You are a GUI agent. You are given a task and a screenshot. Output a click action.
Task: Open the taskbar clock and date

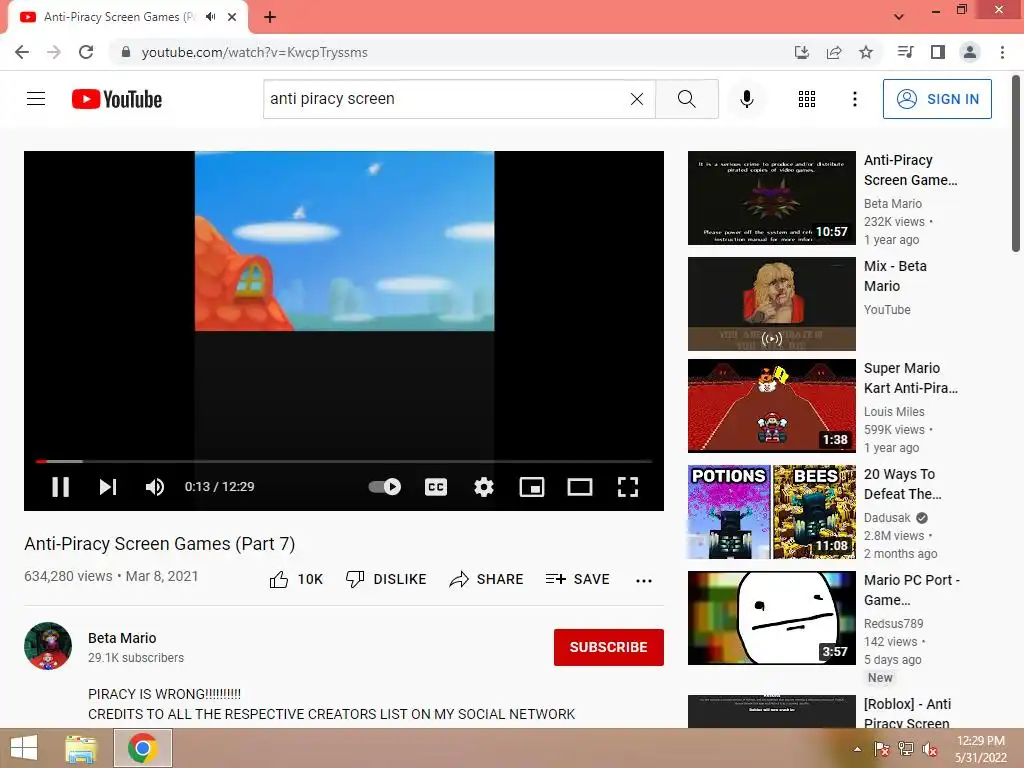click(981, 749)
